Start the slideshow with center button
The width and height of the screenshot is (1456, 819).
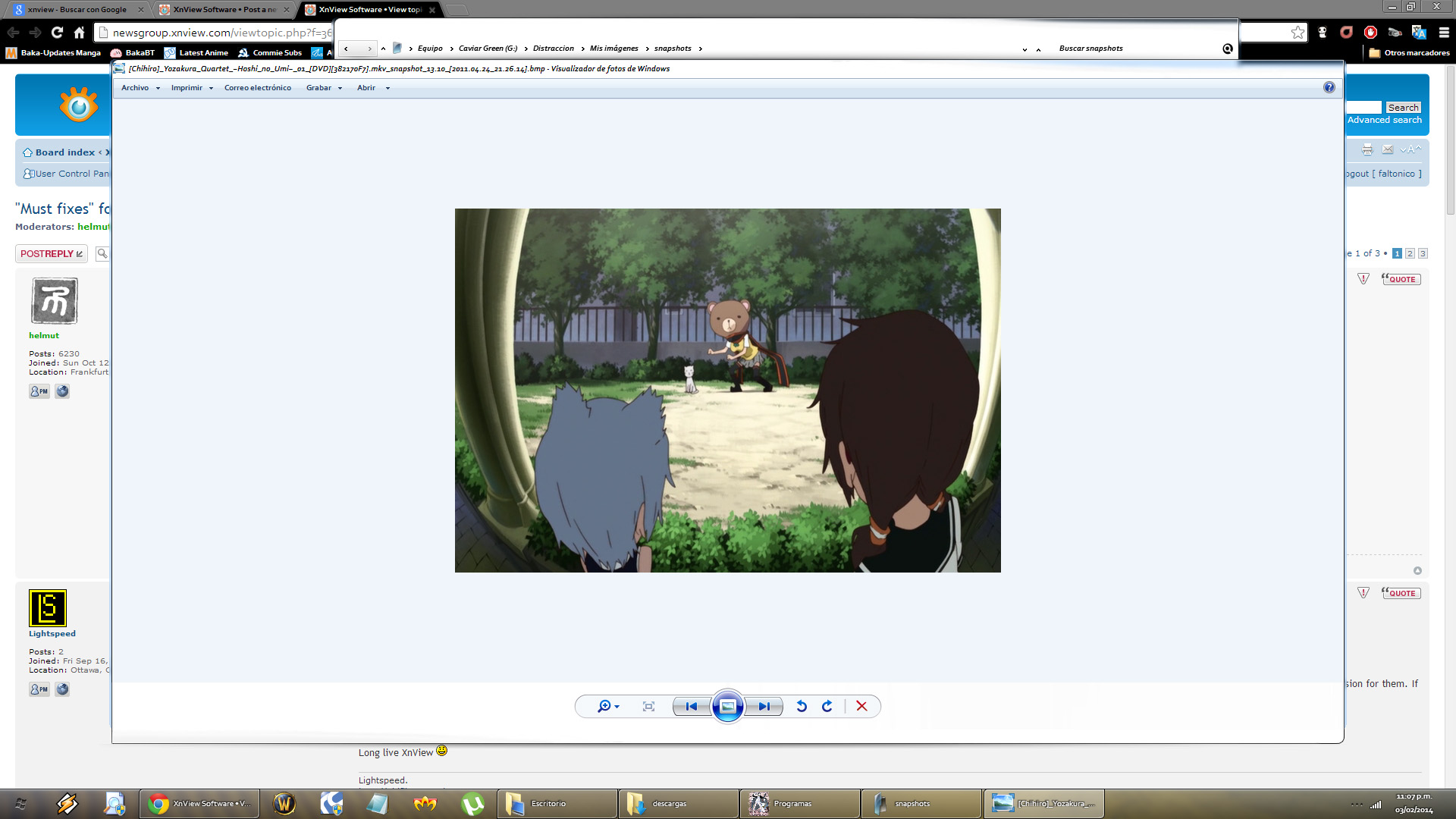[727, 706]
